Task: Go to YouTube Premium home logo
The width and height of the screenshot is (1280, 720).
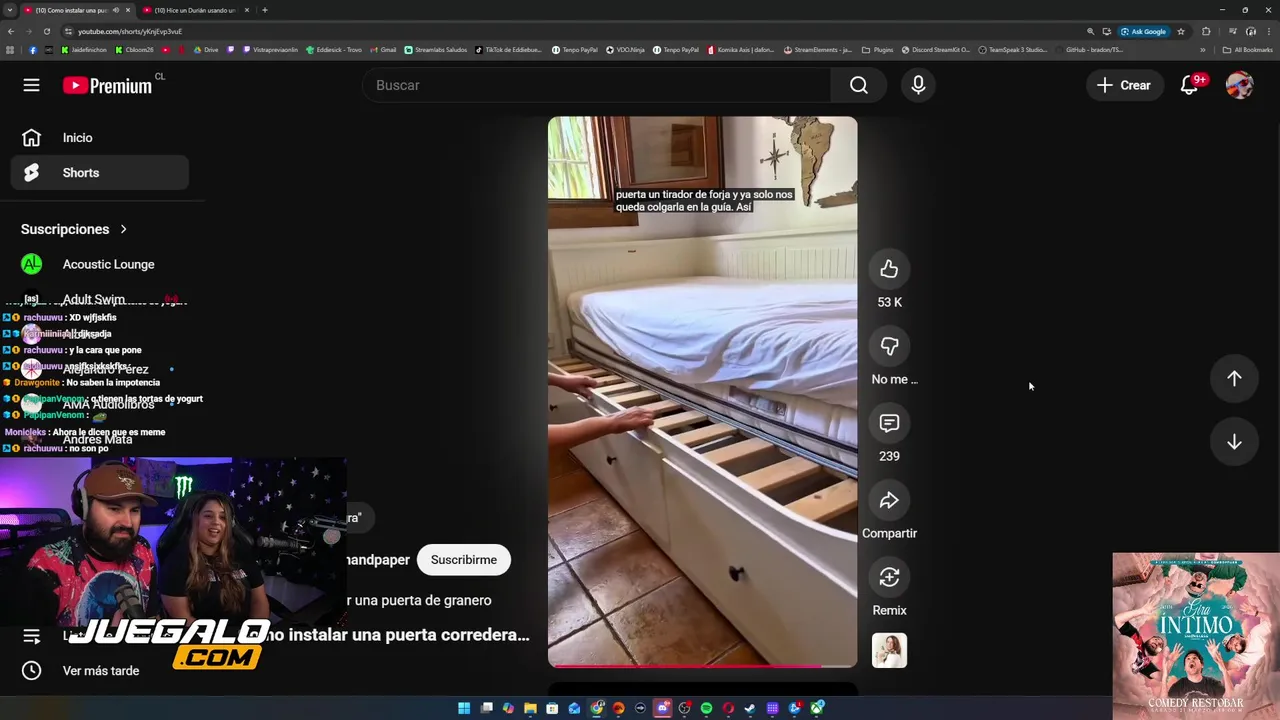Action: click(x=108, y=85)
